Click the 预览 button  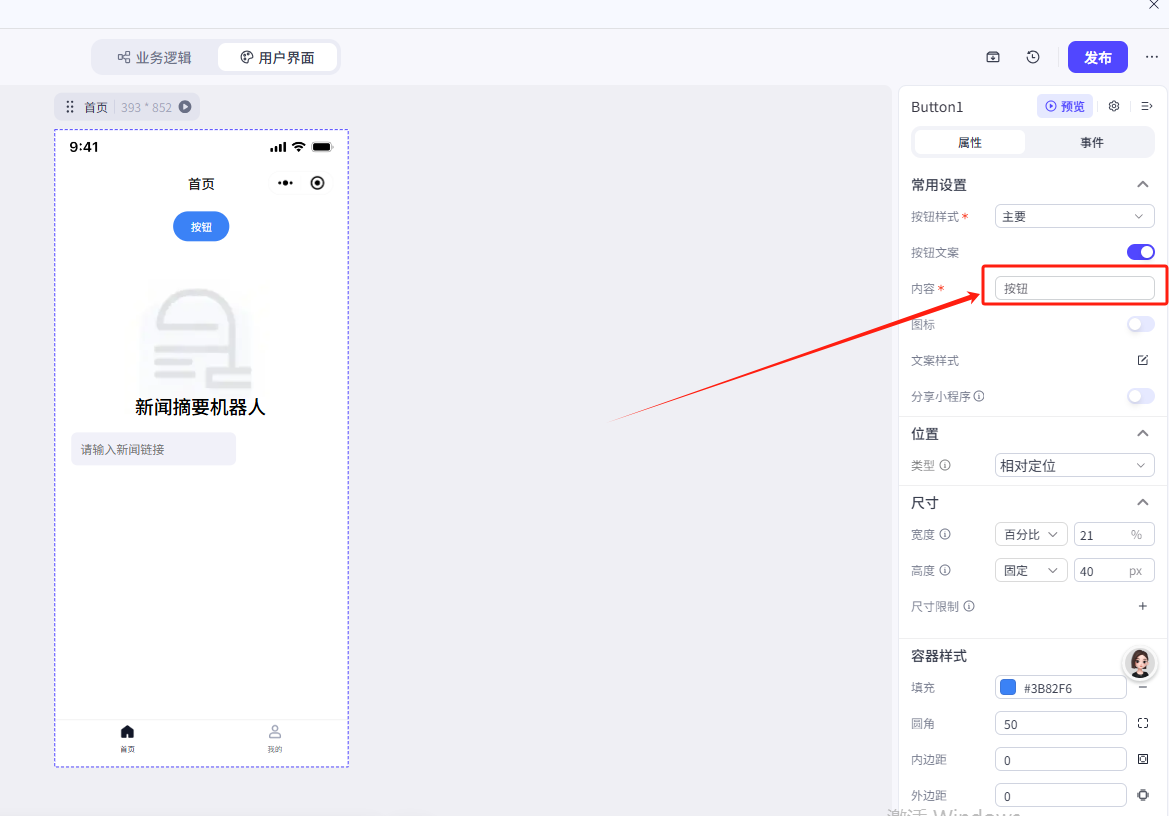1065,106
